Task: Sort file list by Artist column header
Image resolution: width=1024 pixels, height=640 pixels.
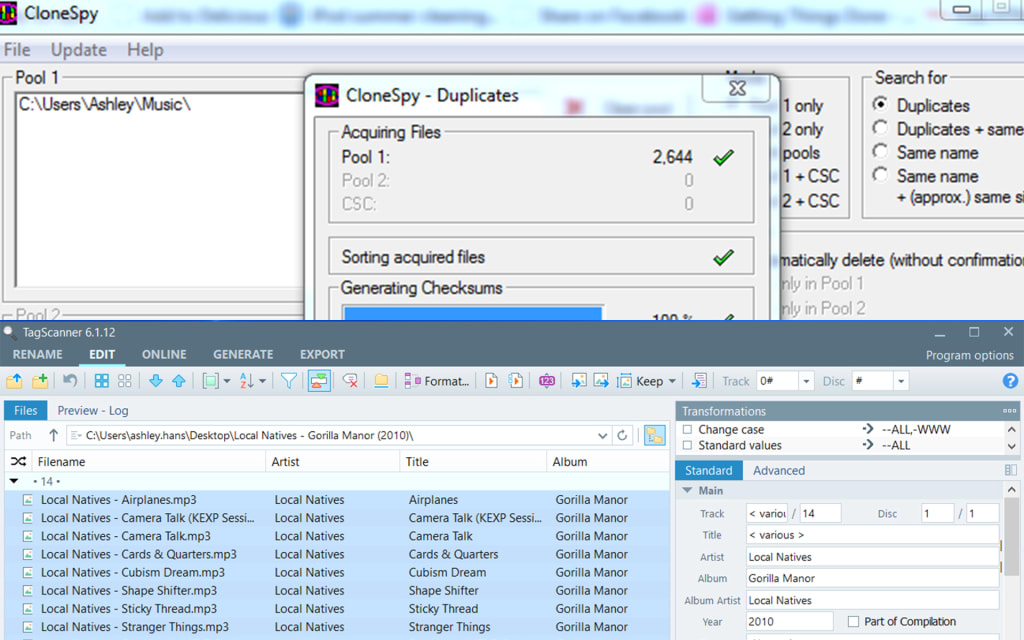Action: (332, 462)
